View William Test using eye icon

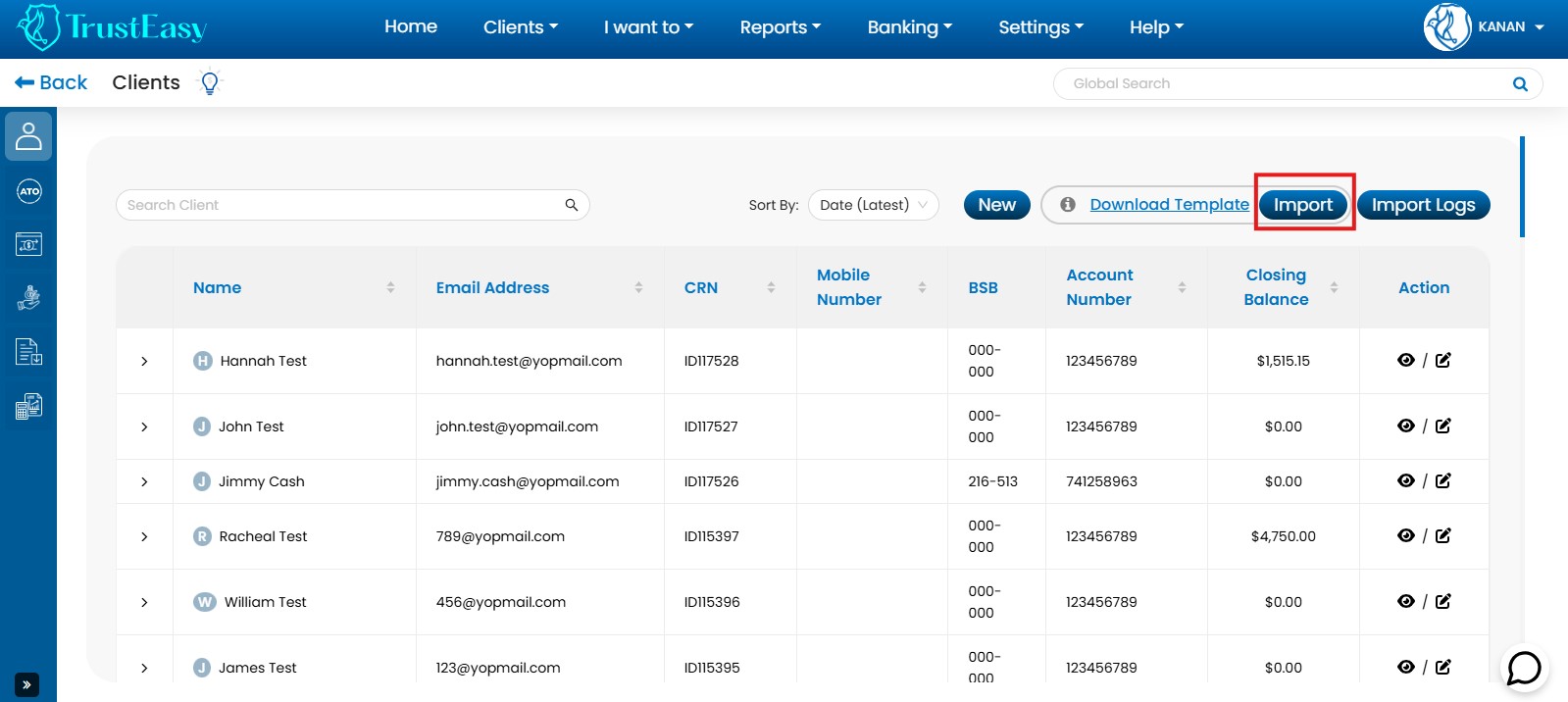pyautogui.click(x=1405, y=601)
